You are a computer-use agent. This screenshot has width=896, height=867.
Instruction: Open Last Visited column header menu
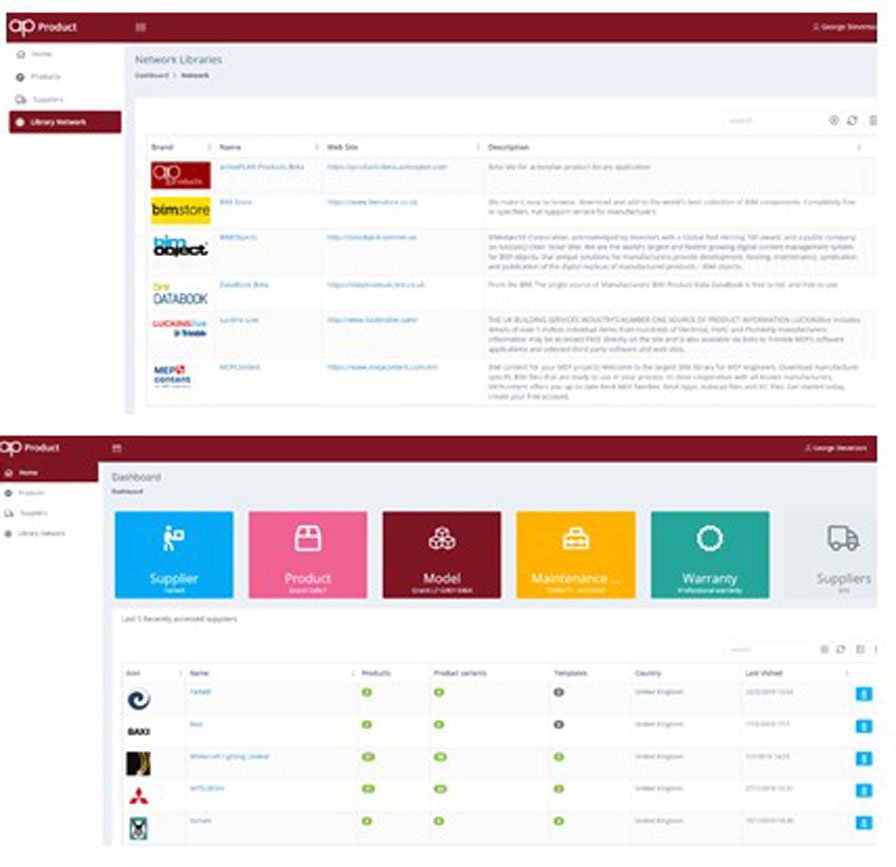point(847,673)
